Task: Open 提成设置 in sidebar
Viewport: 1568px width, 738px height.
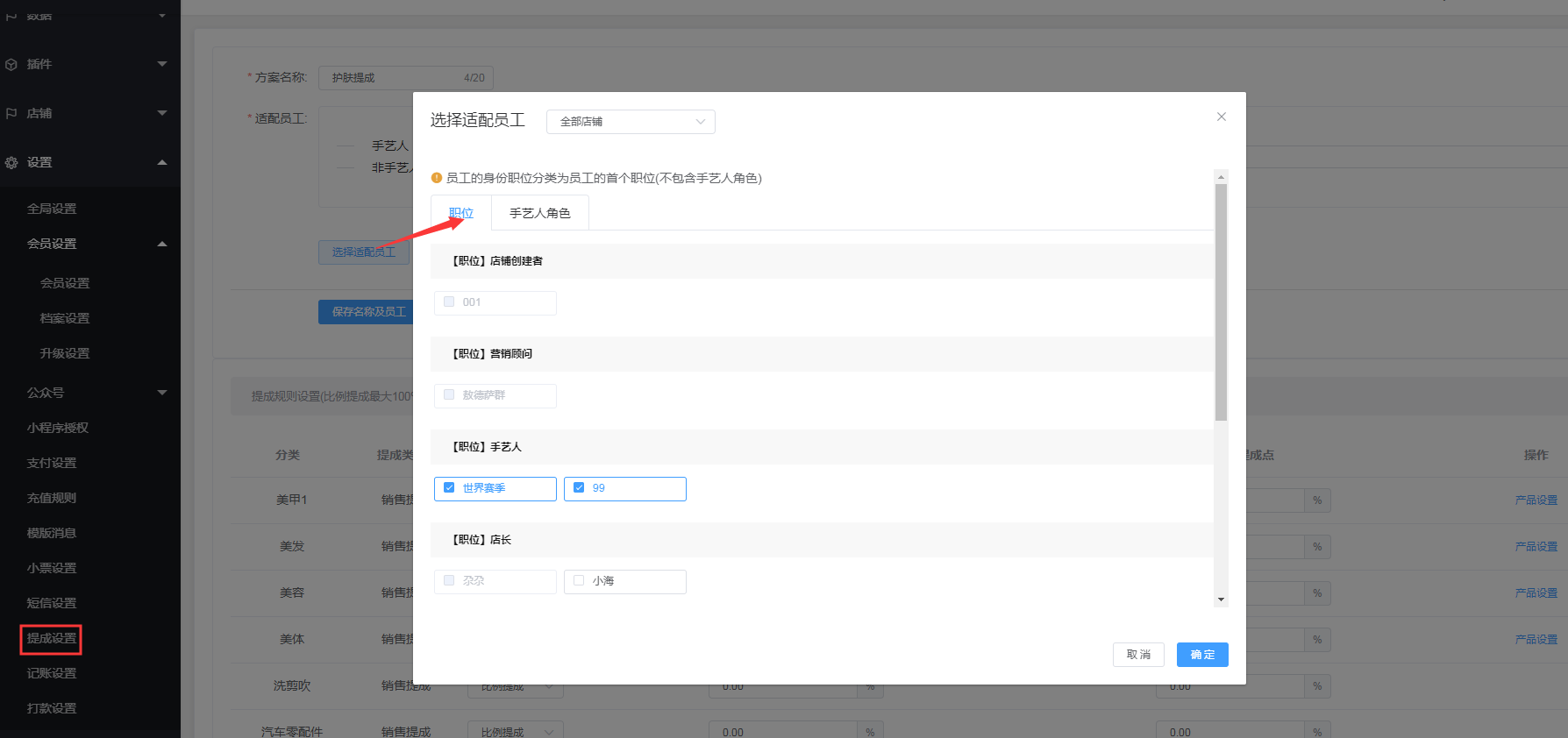Action: tap(52, 638)
